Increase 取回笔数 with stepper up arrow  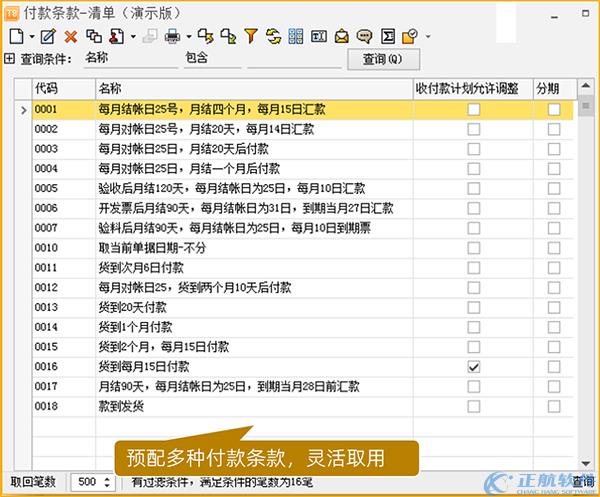[x=107, y=478]
